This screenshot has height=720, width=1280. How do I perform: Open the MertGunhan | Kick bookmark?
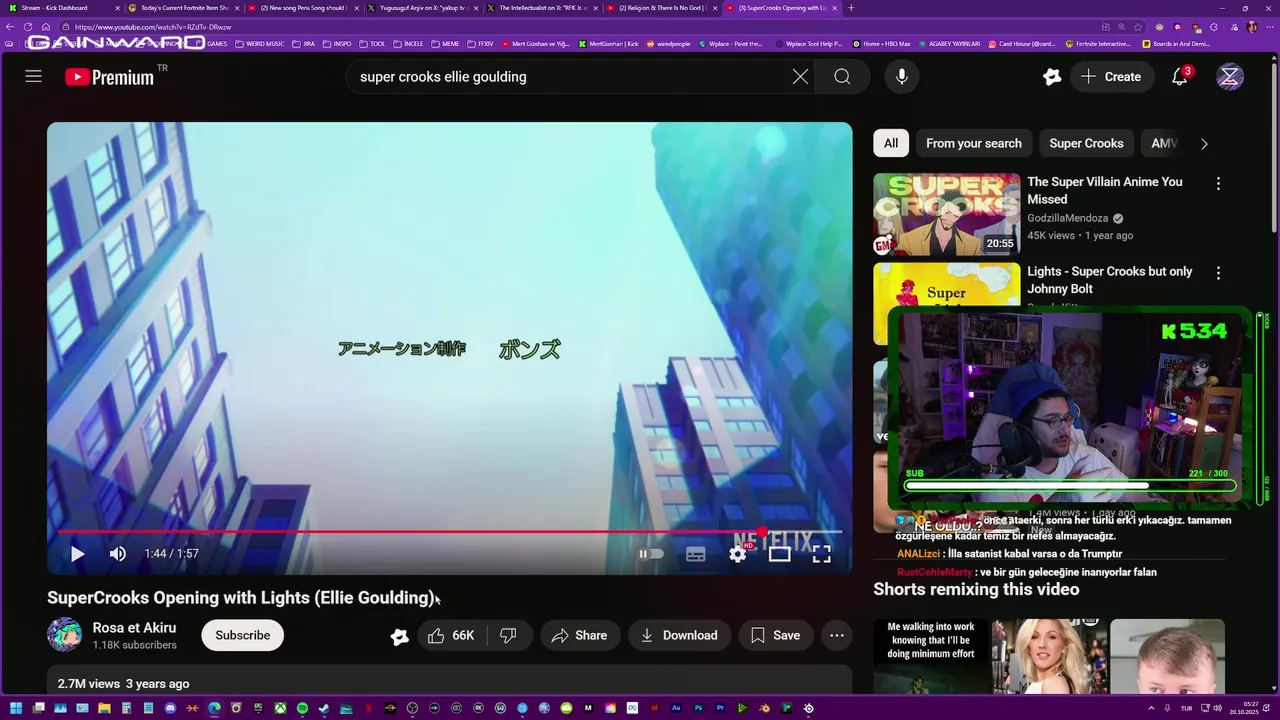point(609,44)
